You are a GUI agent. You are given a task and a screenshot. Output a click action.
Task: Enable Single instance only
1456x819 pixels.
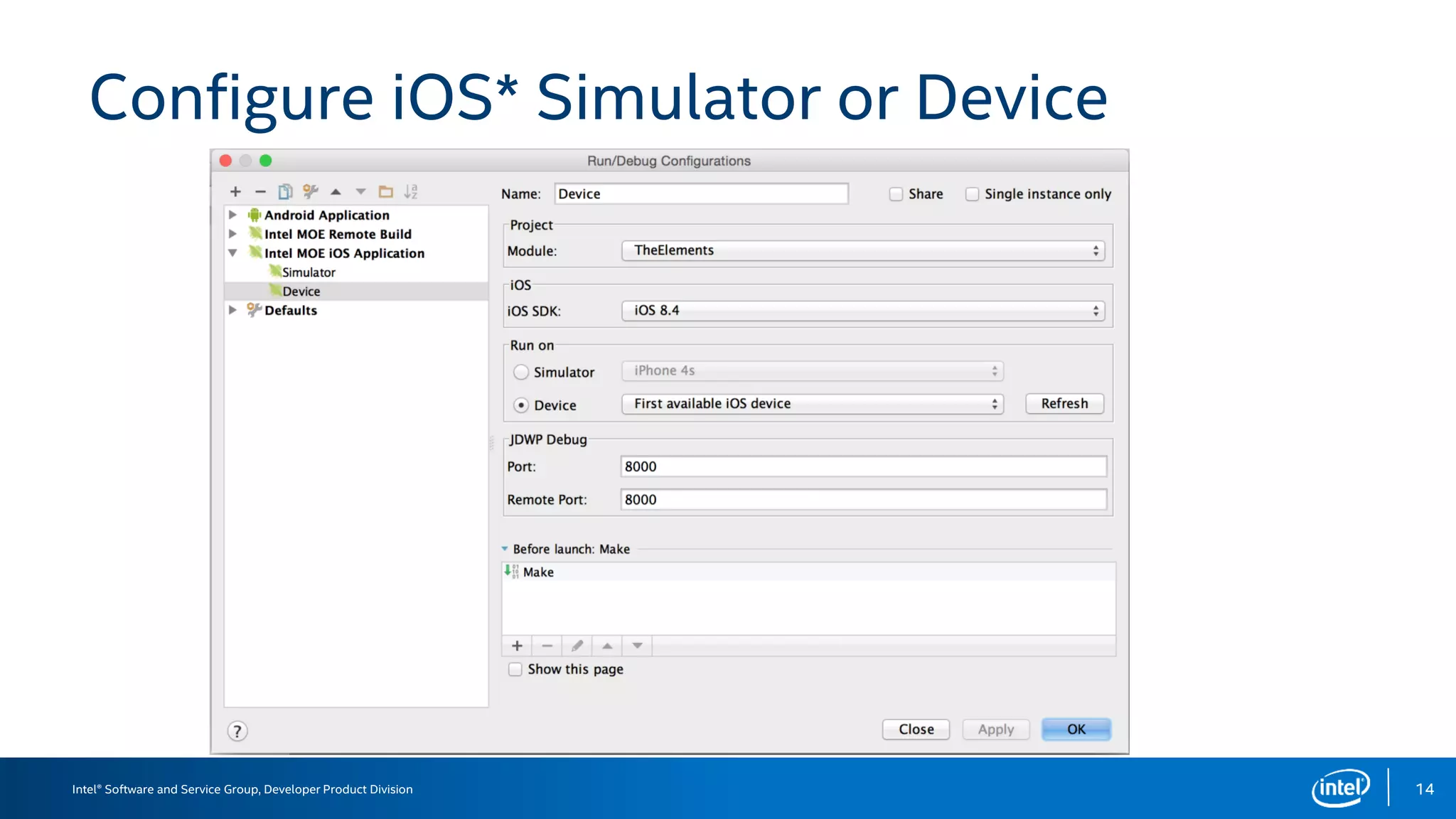(972, 194)
